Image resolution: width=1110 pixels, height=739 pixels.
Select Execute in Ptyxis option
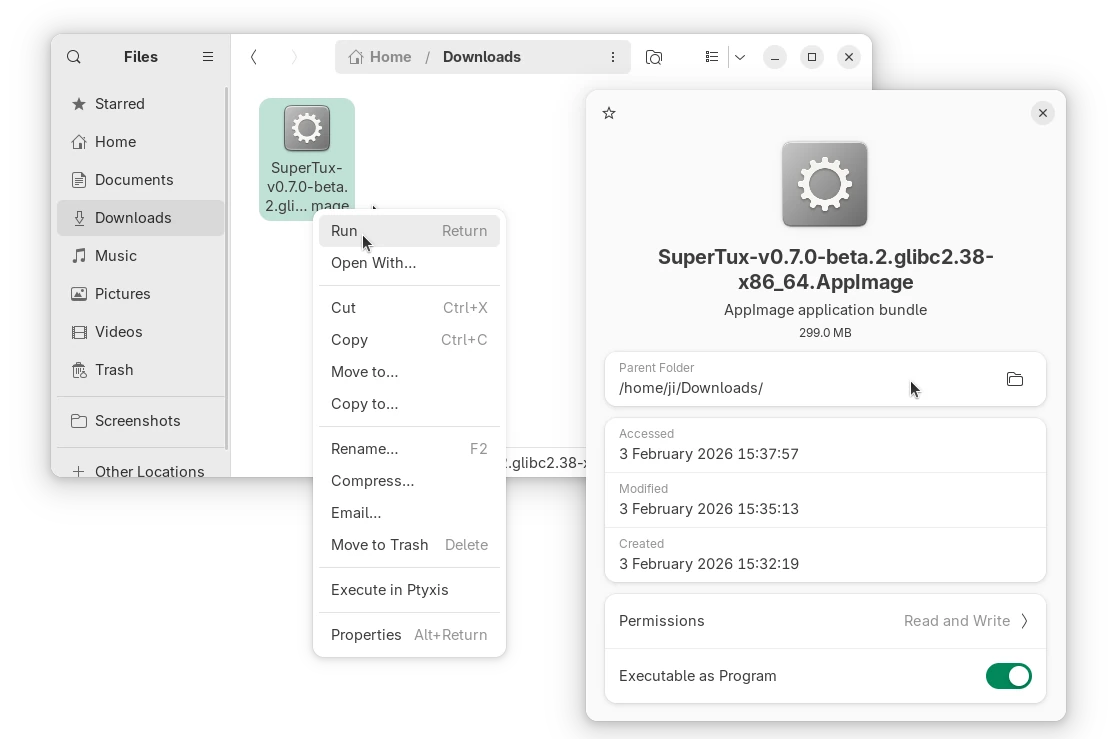pos(389,590)
